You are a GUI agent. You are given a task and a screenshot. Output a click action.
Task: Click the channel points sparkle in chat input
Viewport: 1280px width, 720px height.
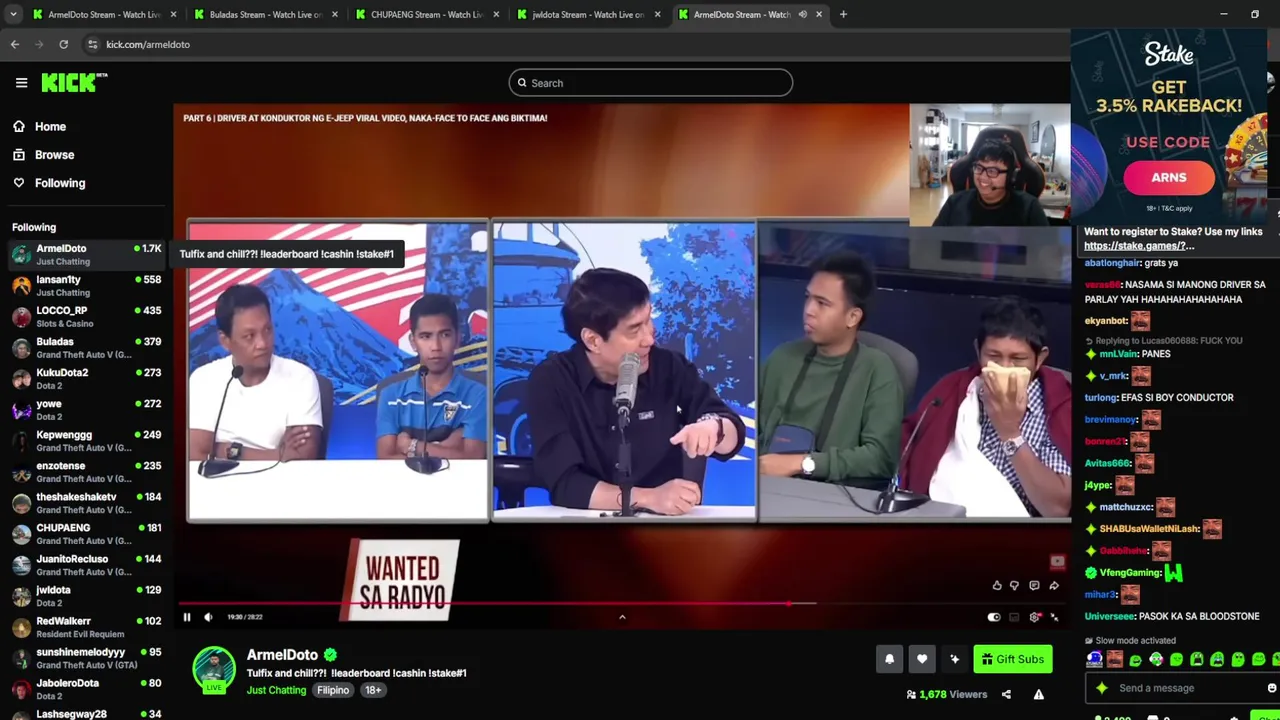point(1102,688)
